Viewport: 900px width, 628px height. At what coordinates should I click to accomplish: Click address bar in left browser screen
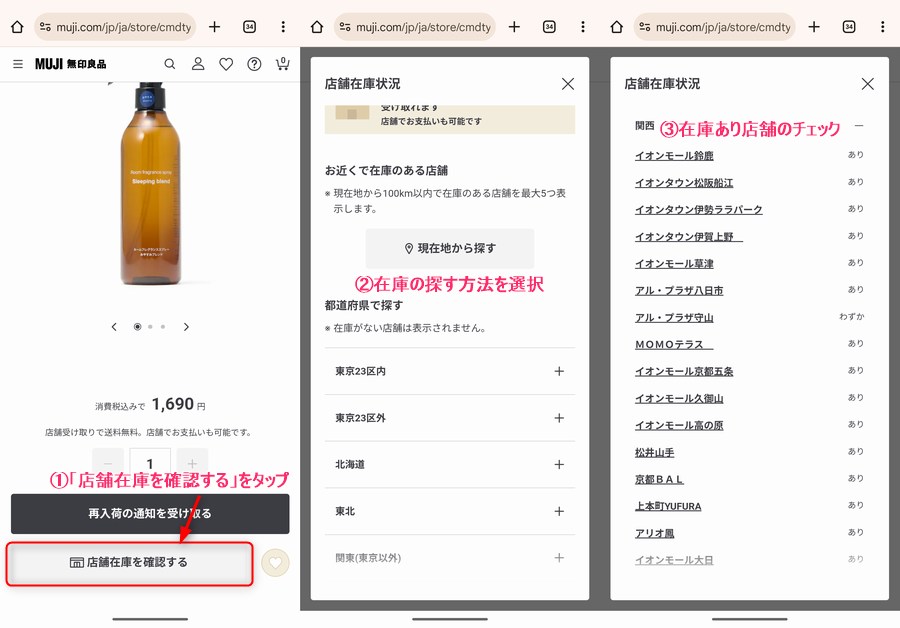click(115, 27)
